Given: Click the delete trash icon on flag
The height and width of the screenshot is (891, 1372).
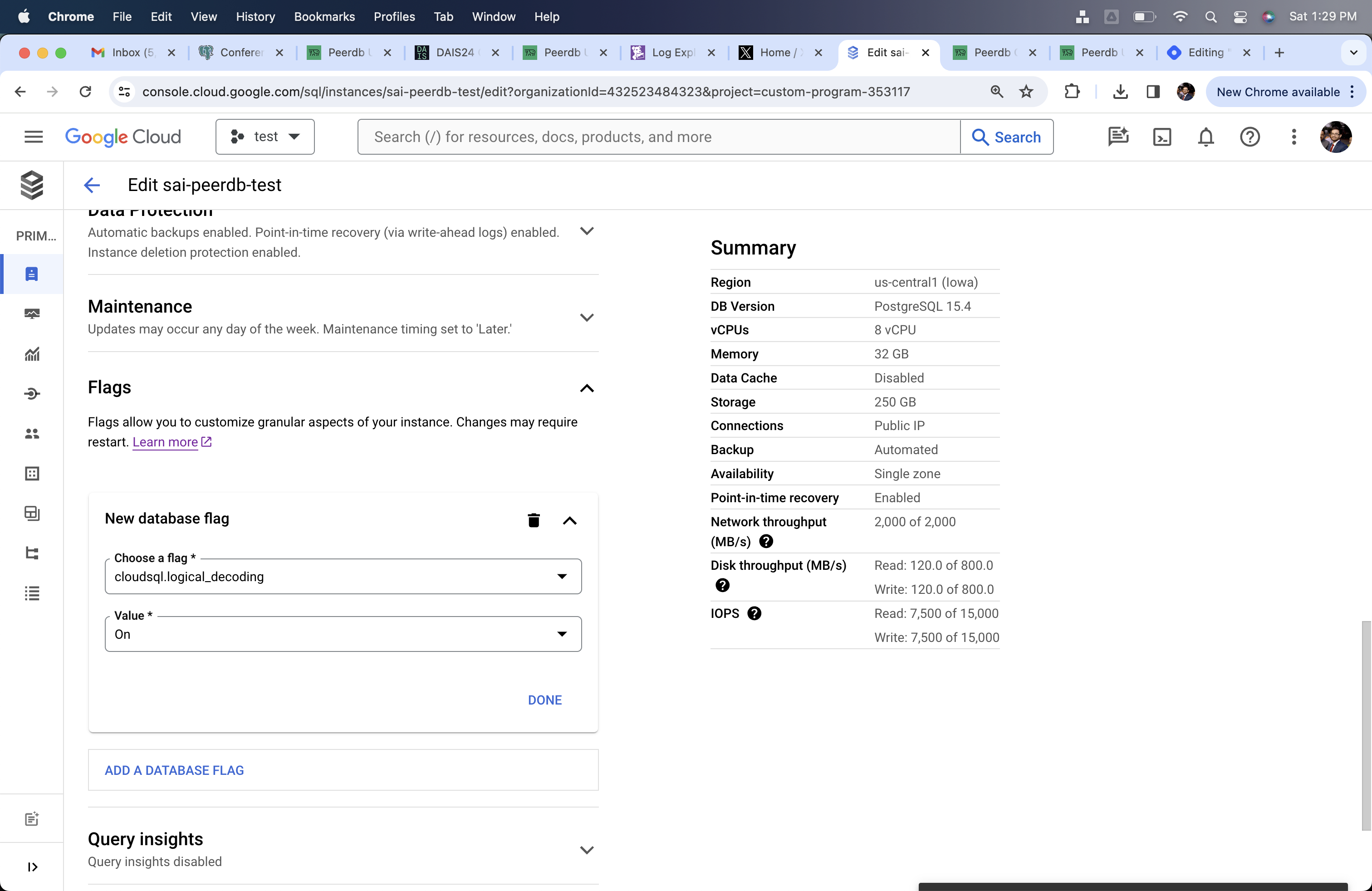Looking at the screenshot, I should point(533,520).
